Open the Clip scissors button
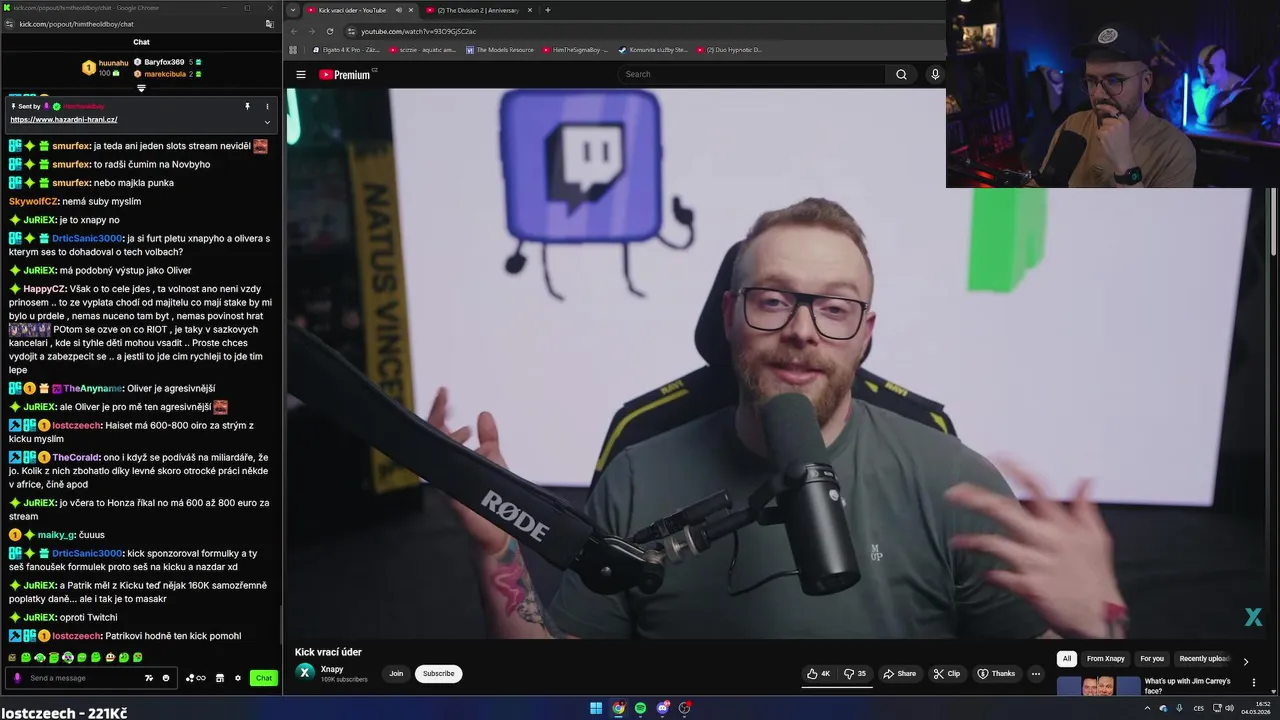This screenshot has height=720, width=1280. tap(946, 674)
